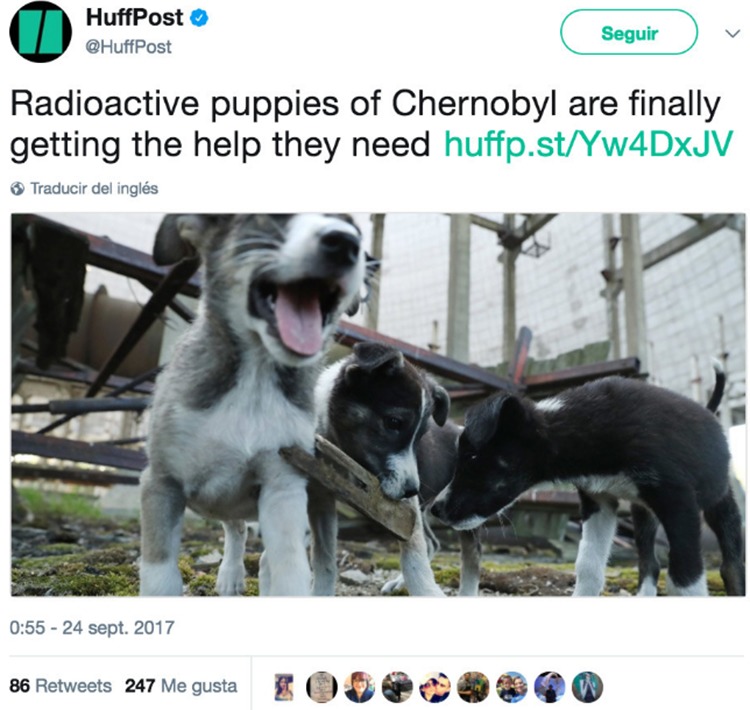View the 86 Retweets list
Screen dimensions: 750x710
(x=60, y=686)
